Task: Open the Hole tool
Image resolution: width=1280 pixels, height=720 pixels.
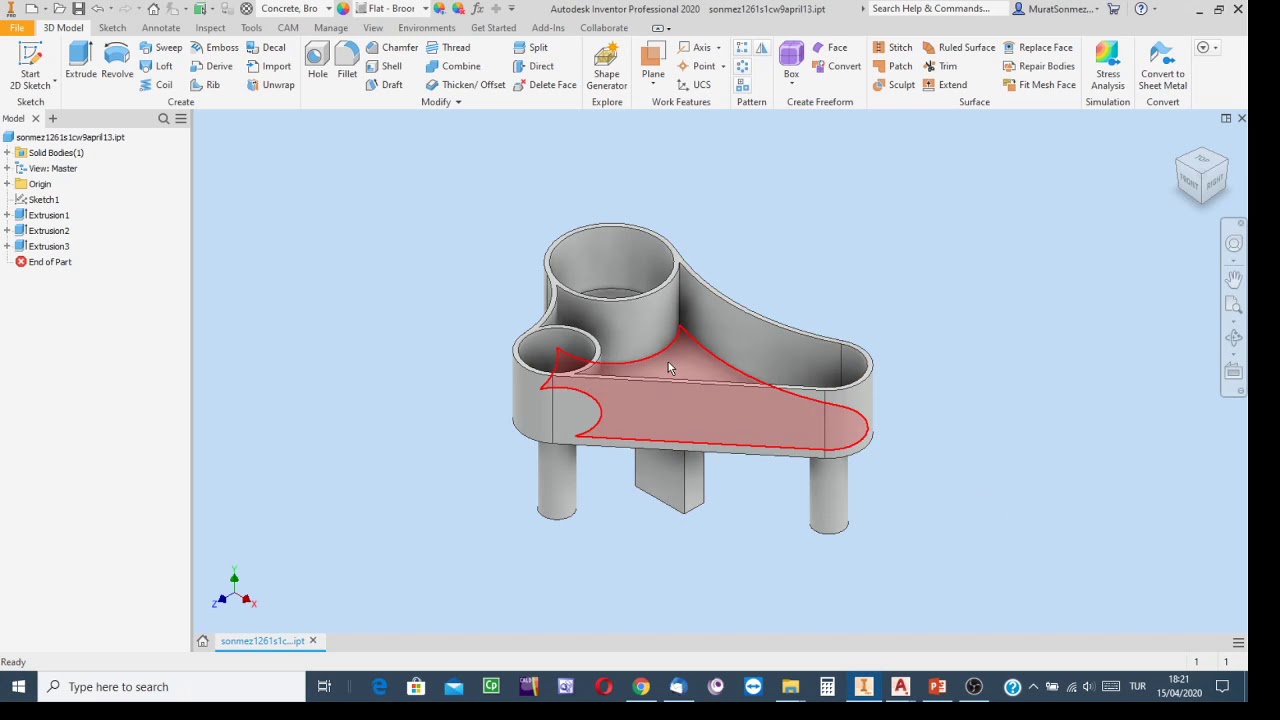Action: (x=317, y=62)
